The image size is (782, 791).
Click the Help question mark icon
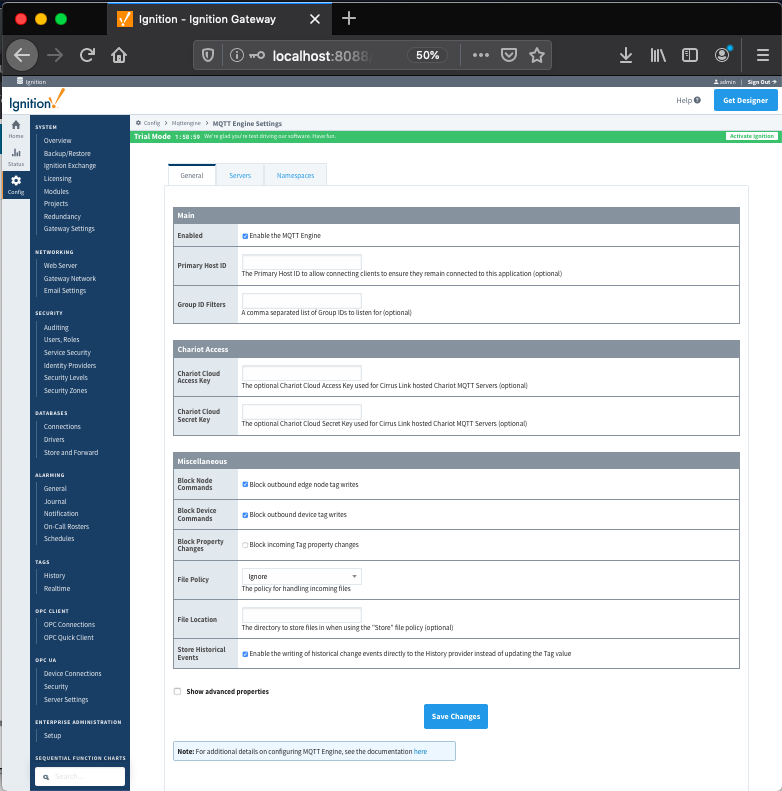(x=697, y=100)
